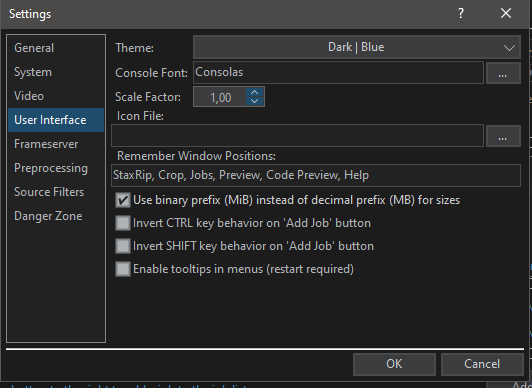
Task: Click the Scale Factor value field 1,00
Action: (x=220, y=97)
